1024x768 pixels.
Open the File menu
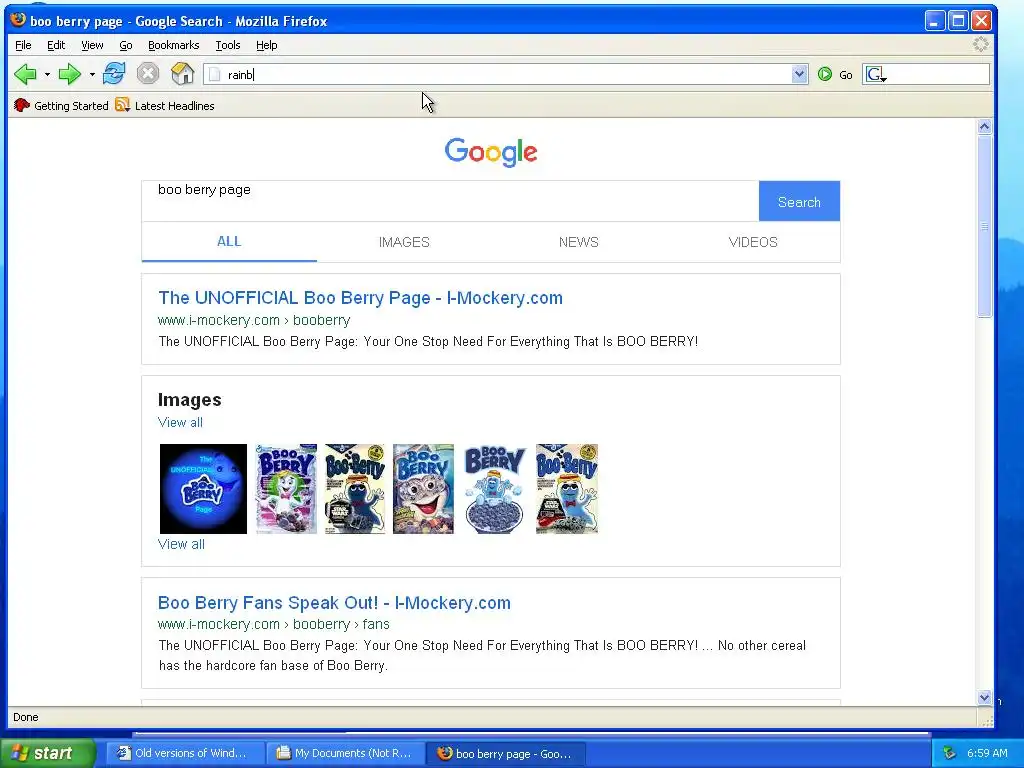tap(23, 45)
